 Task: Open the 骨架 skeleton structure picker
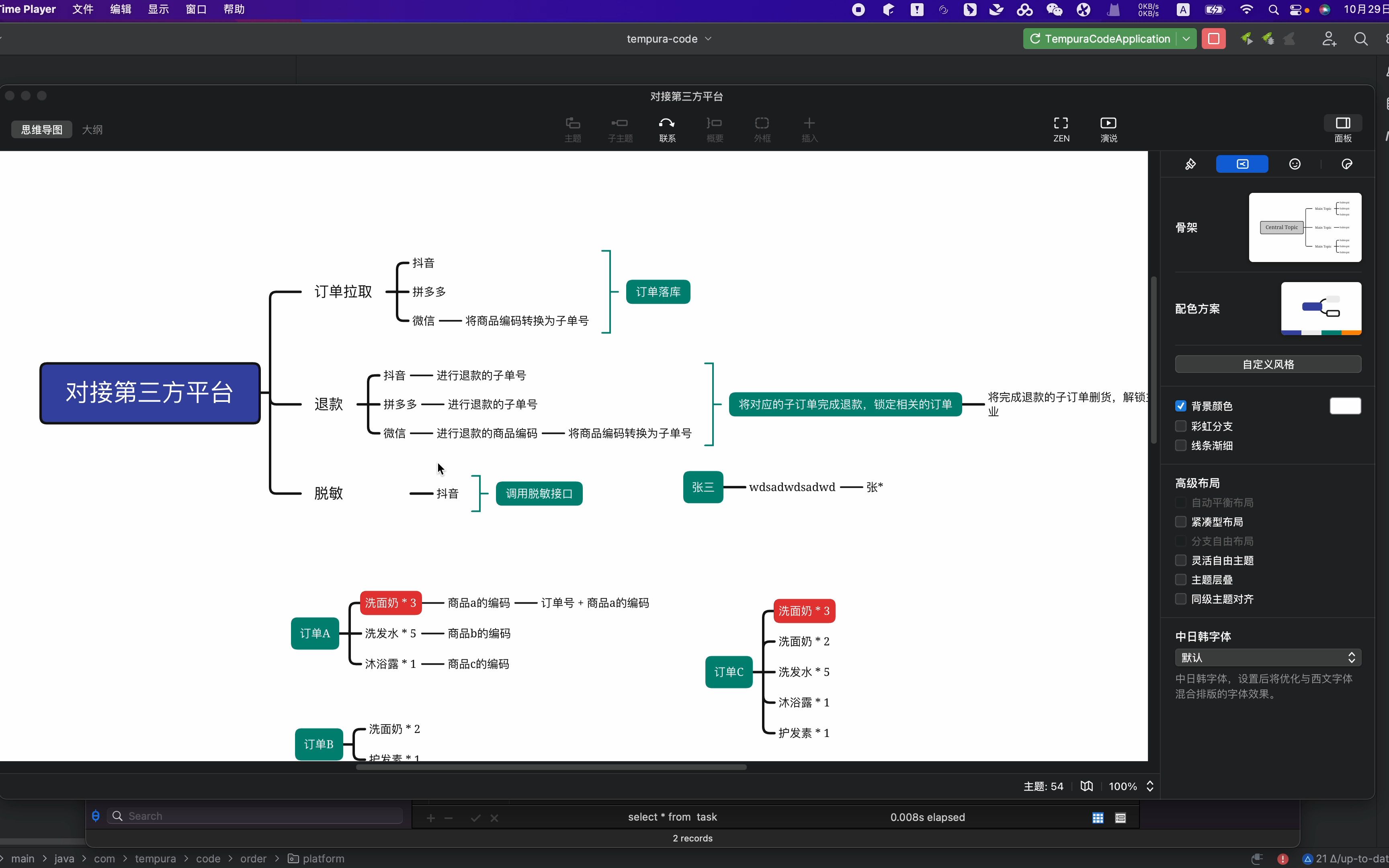[1305, 227]
